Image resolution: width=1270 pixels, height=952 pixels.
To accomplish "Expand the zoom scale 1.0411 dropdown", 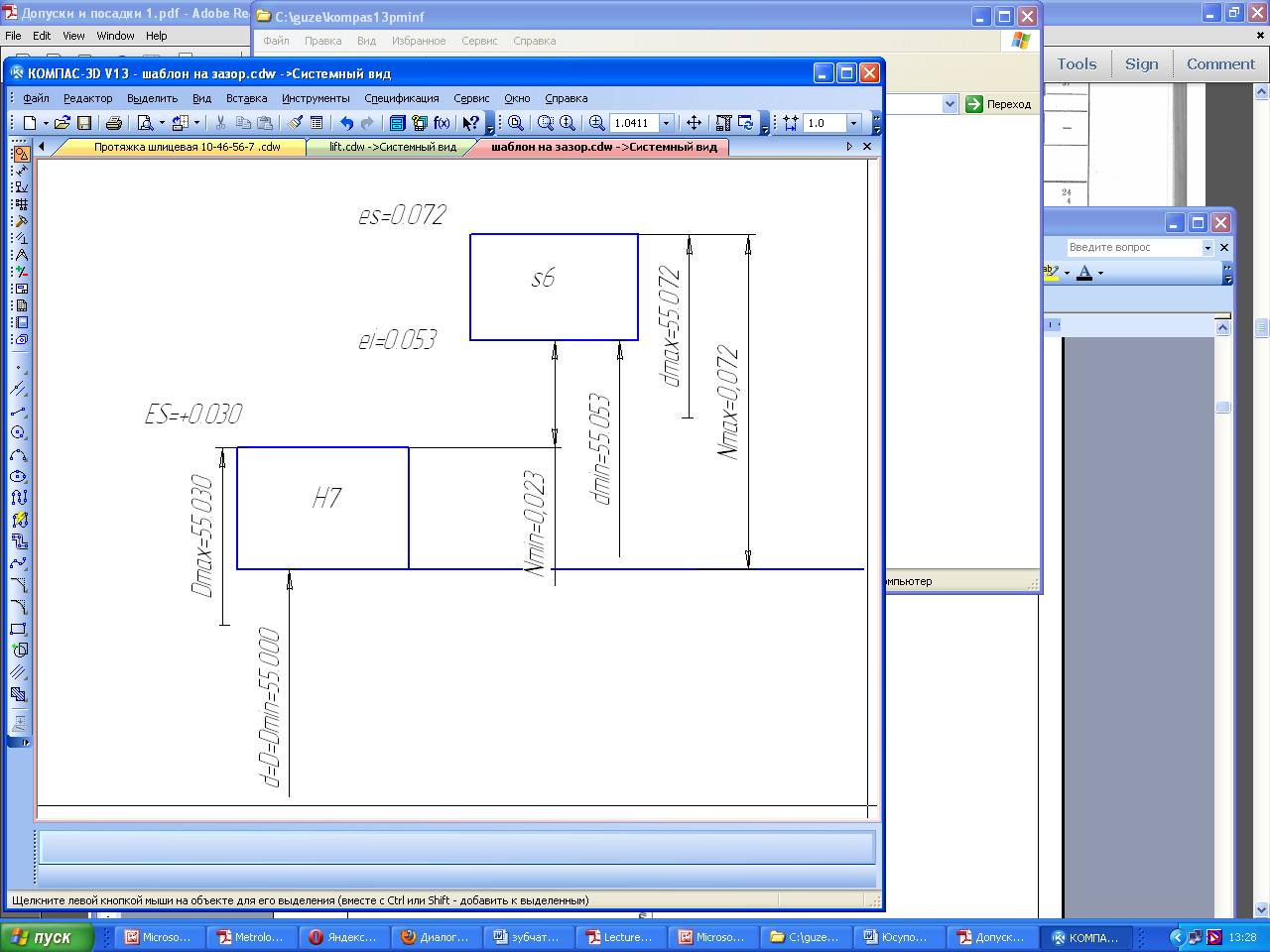I will pyautogui.click(x=667, y=123).
